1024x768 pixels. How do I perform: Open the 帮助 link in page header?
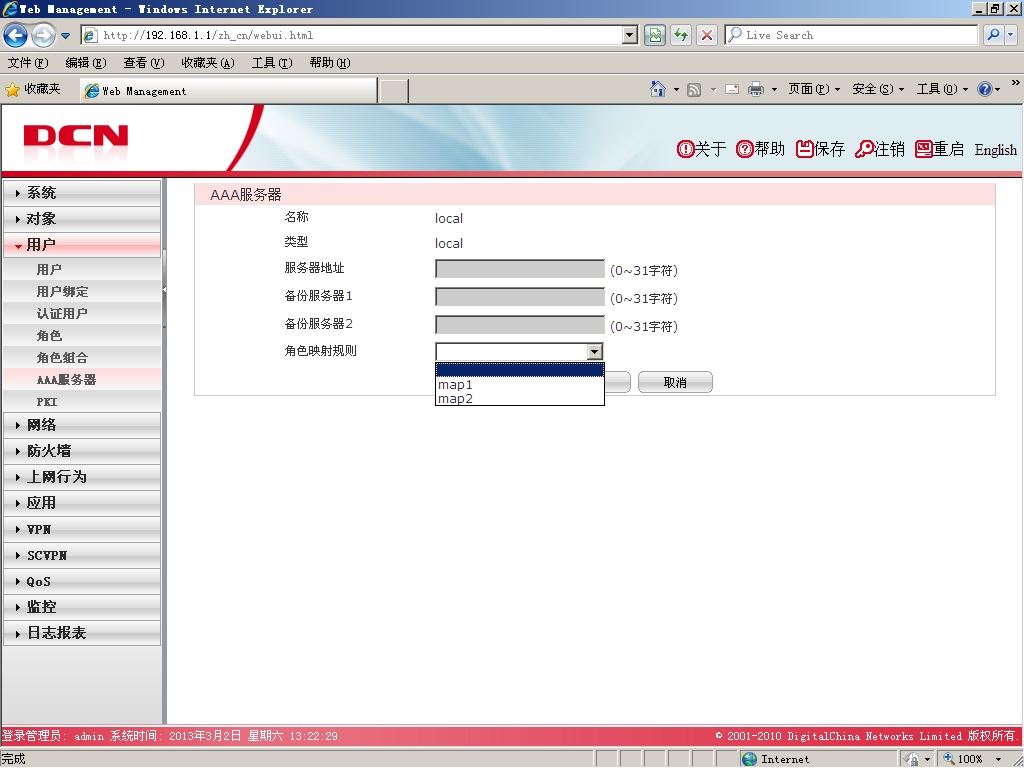(760, 150)
